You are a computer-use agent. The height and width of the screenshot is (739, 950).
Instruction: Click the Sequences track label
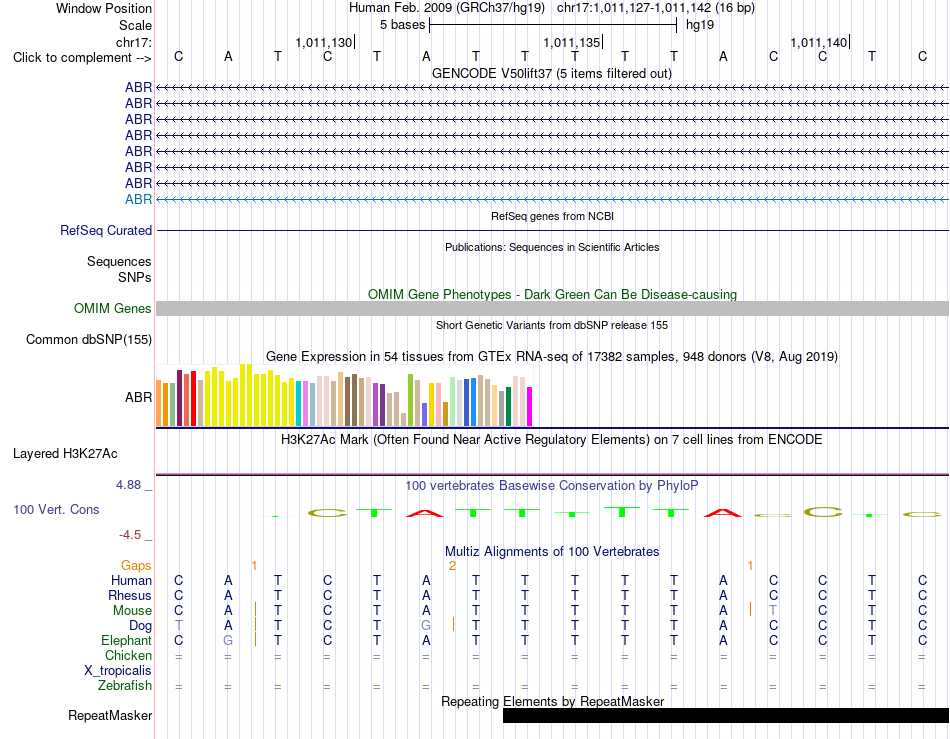click(x=119, y=261)
